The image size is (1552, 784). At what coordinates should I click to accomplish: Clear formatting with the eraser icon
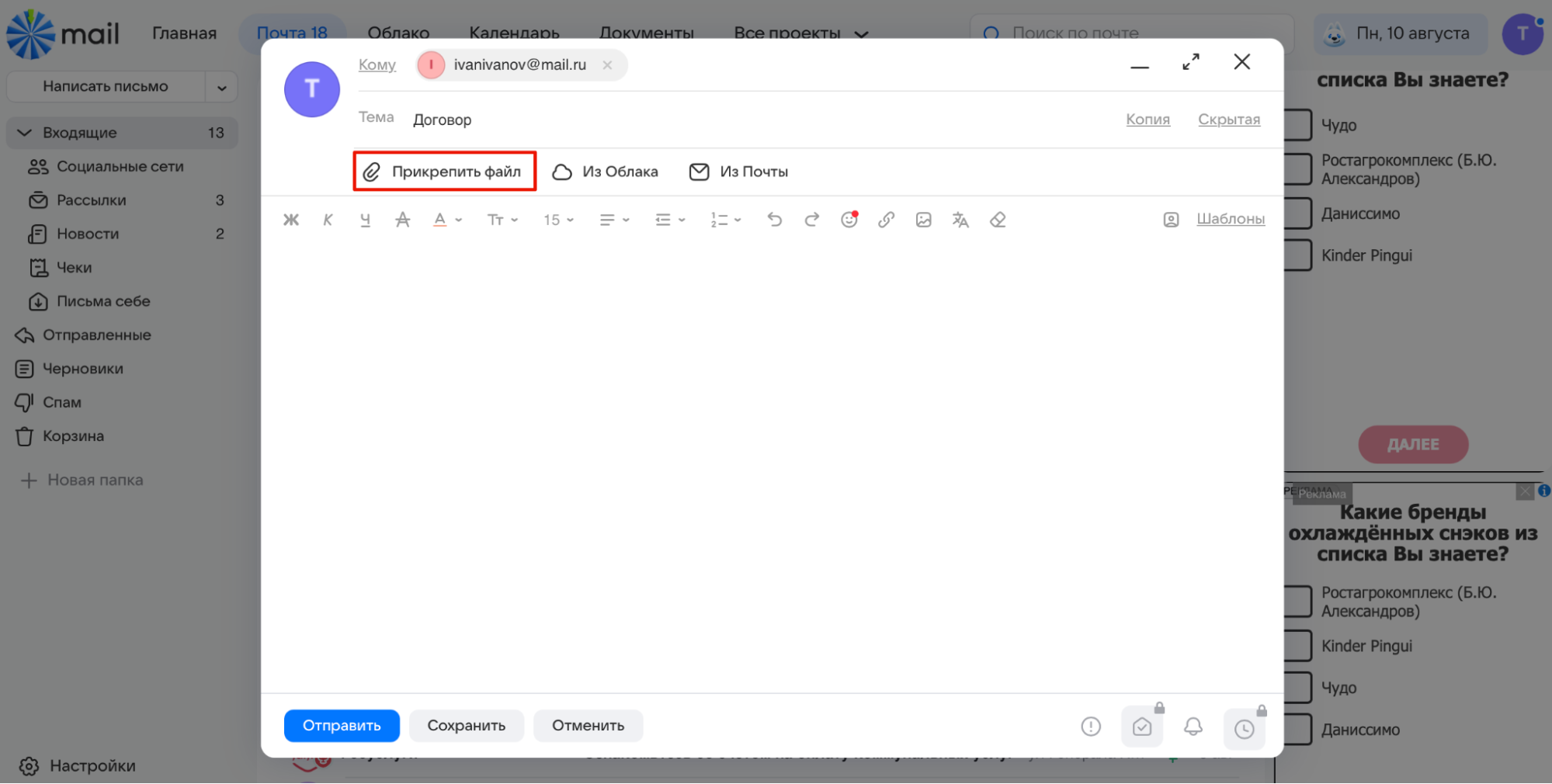pyautogui.click(x=998, y=220)
